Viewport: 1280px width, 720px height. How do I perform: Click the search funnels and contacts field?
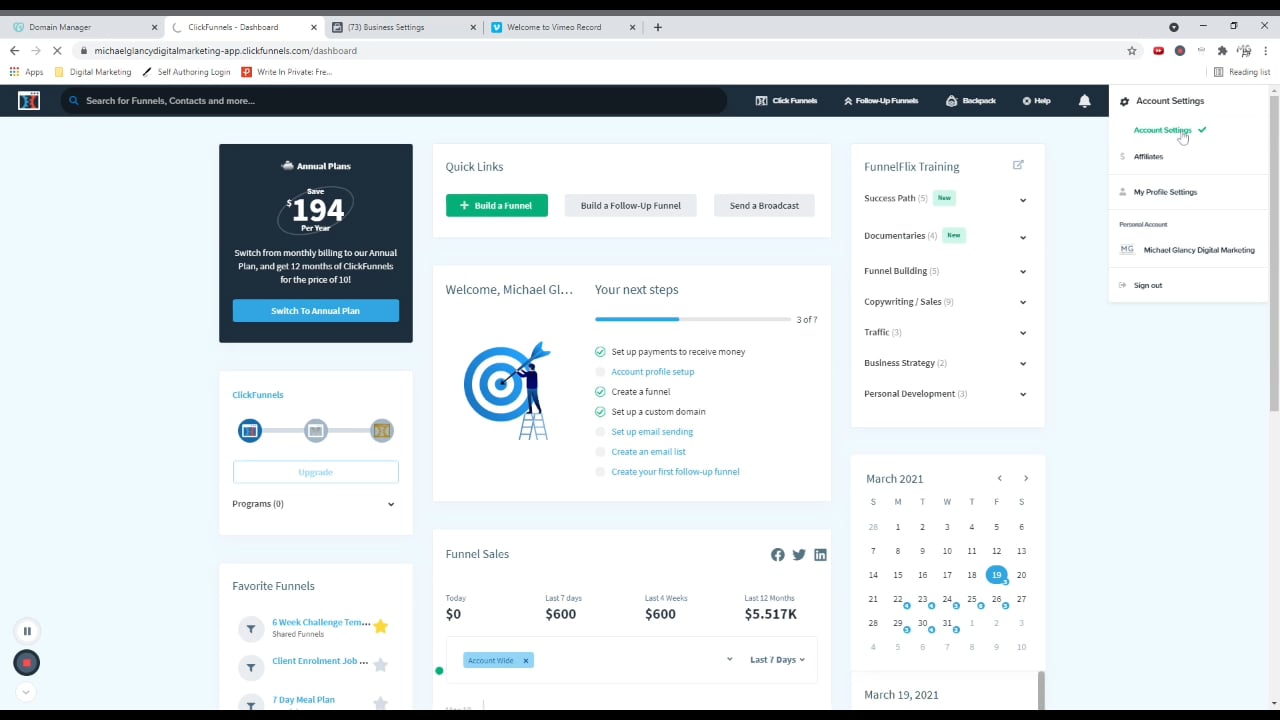coord(394,101)
